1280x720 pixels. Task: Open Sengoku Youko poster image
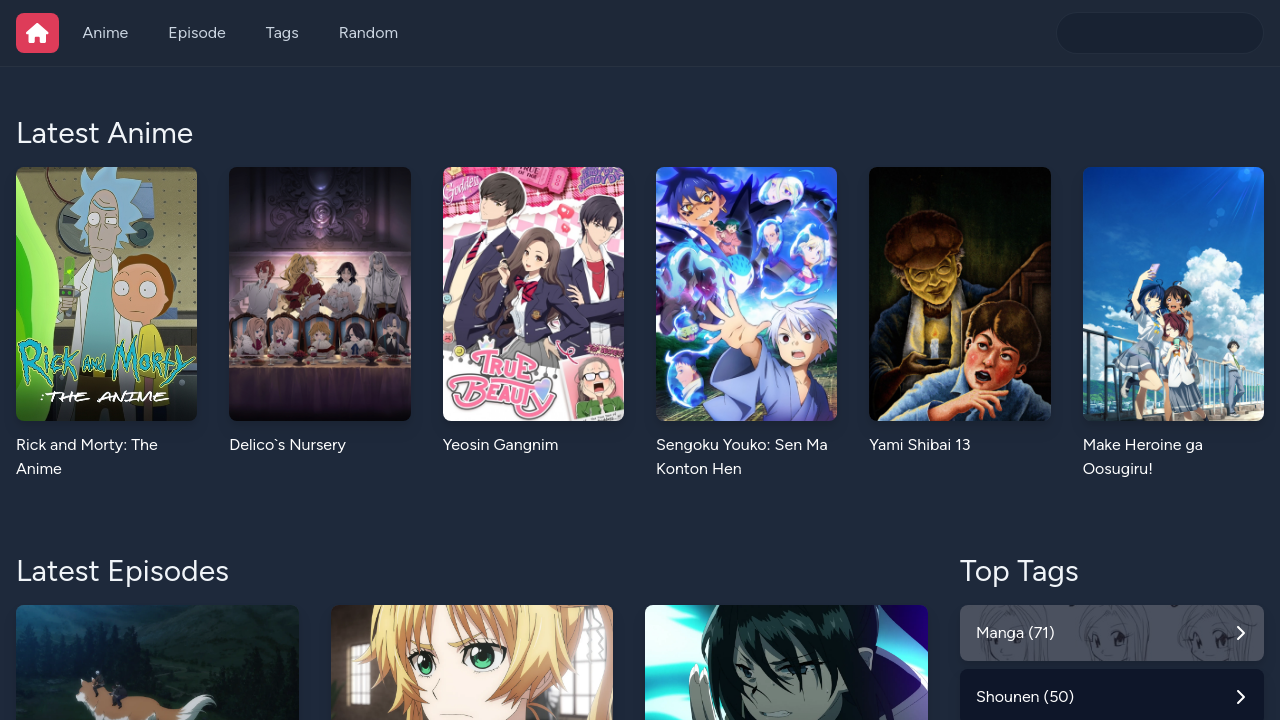point(746,294)
